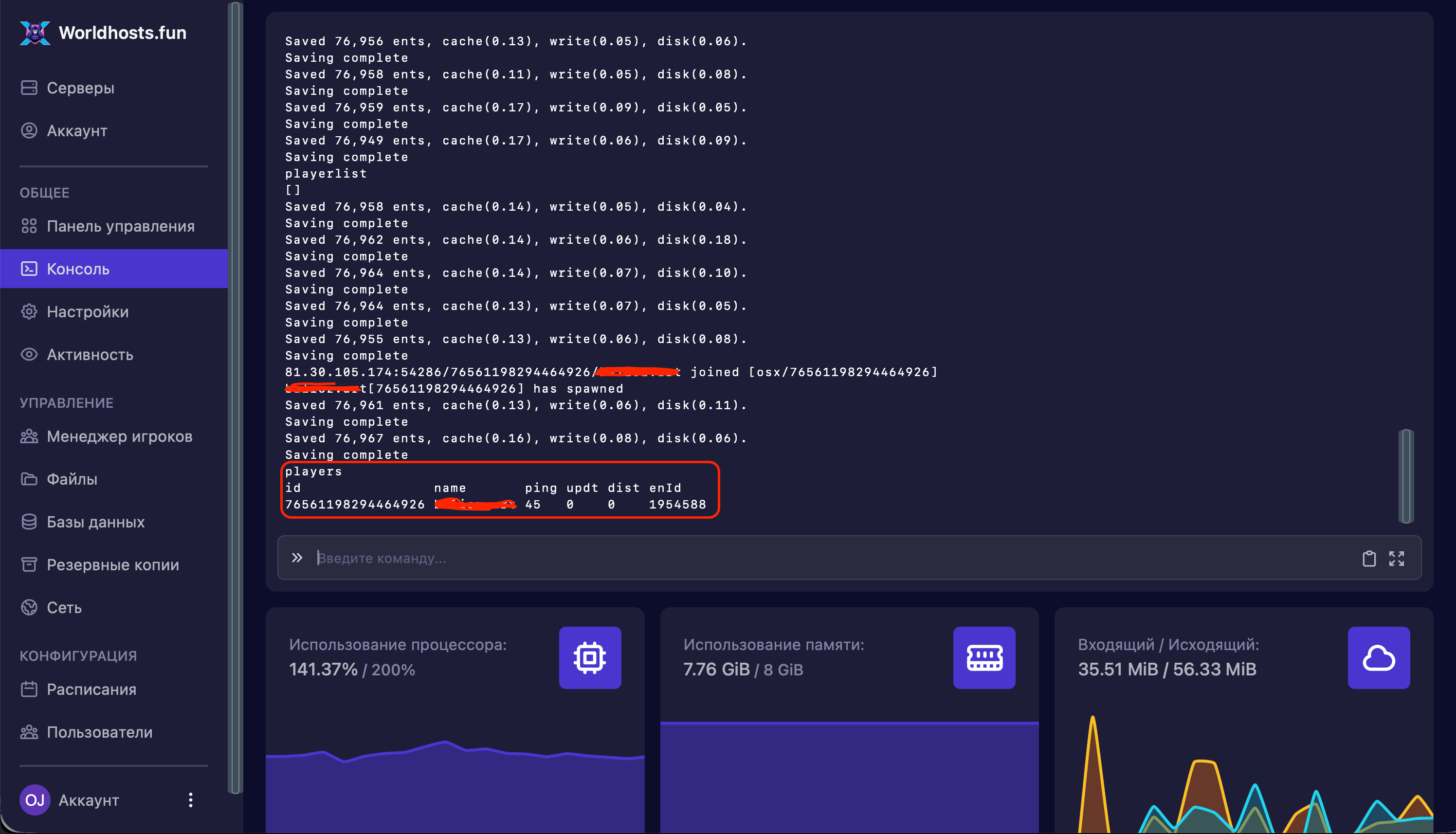This screenshot has width=1456, height=834.
Task: Click the Менеджер игроков people icon
Action: pos(29,436)
